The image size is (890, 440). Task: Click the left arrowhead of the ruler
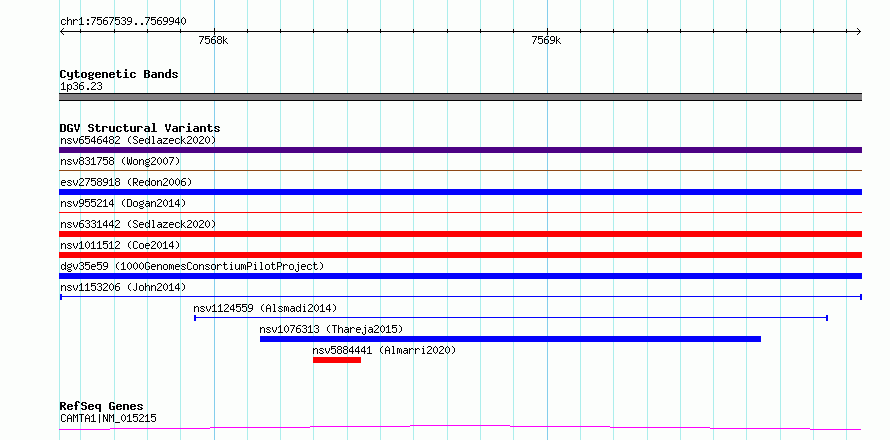(x=62, y=32)
